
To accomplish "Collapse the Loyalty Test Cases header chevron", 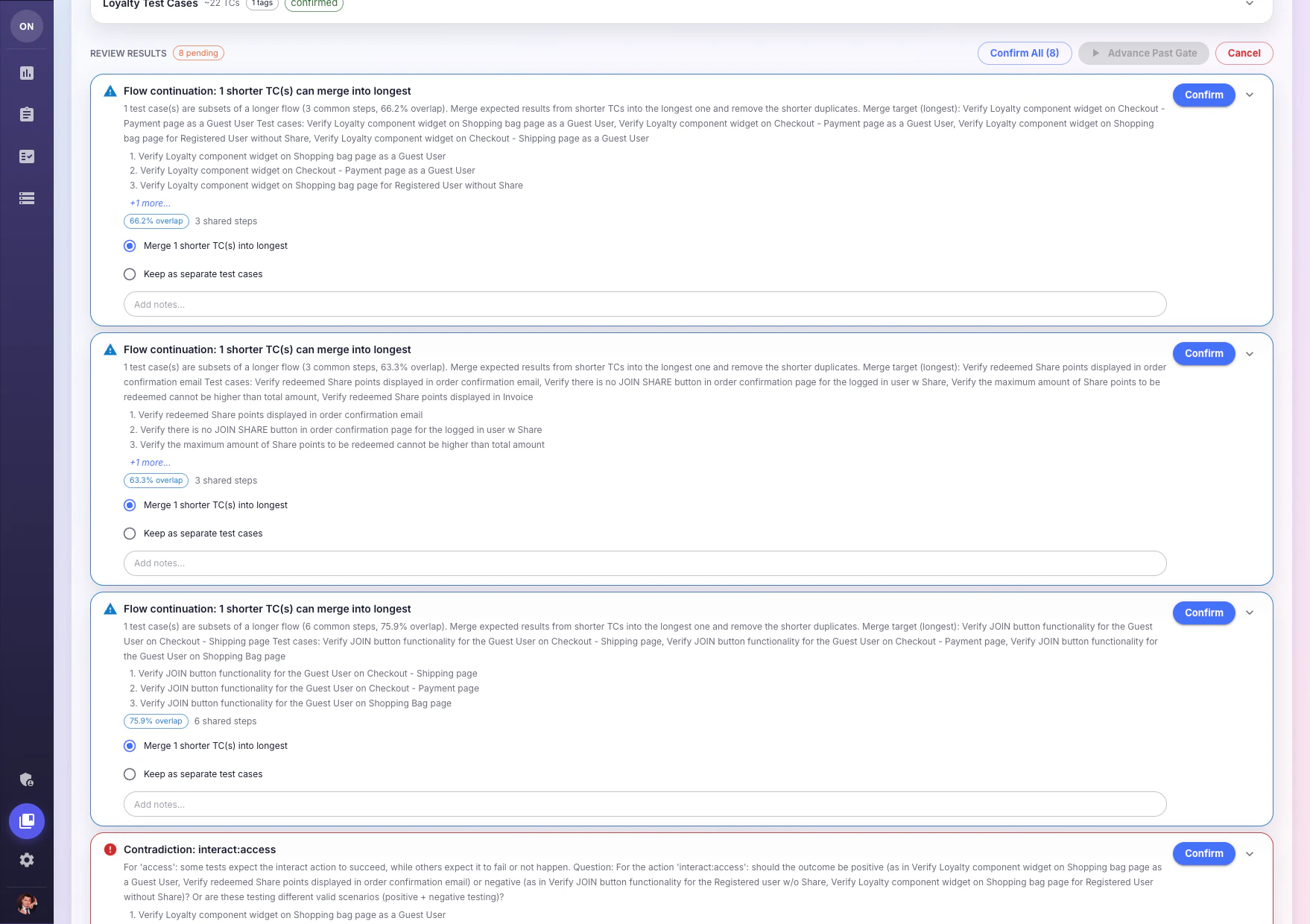I will pyautogui.click(x=1250, y=4).
